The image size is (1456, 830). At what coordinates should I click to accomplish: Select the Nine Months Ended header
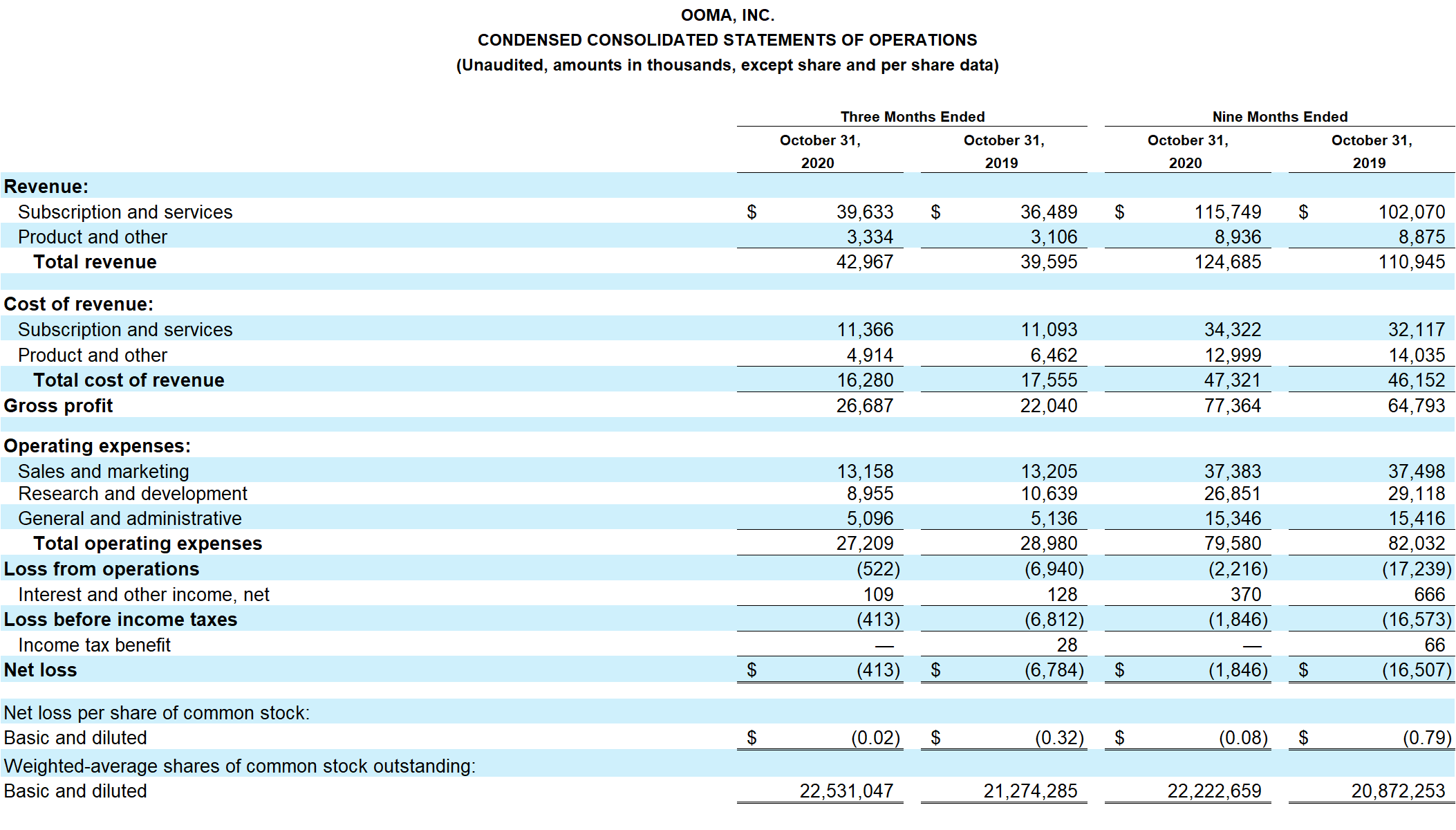coord(1280,117)
